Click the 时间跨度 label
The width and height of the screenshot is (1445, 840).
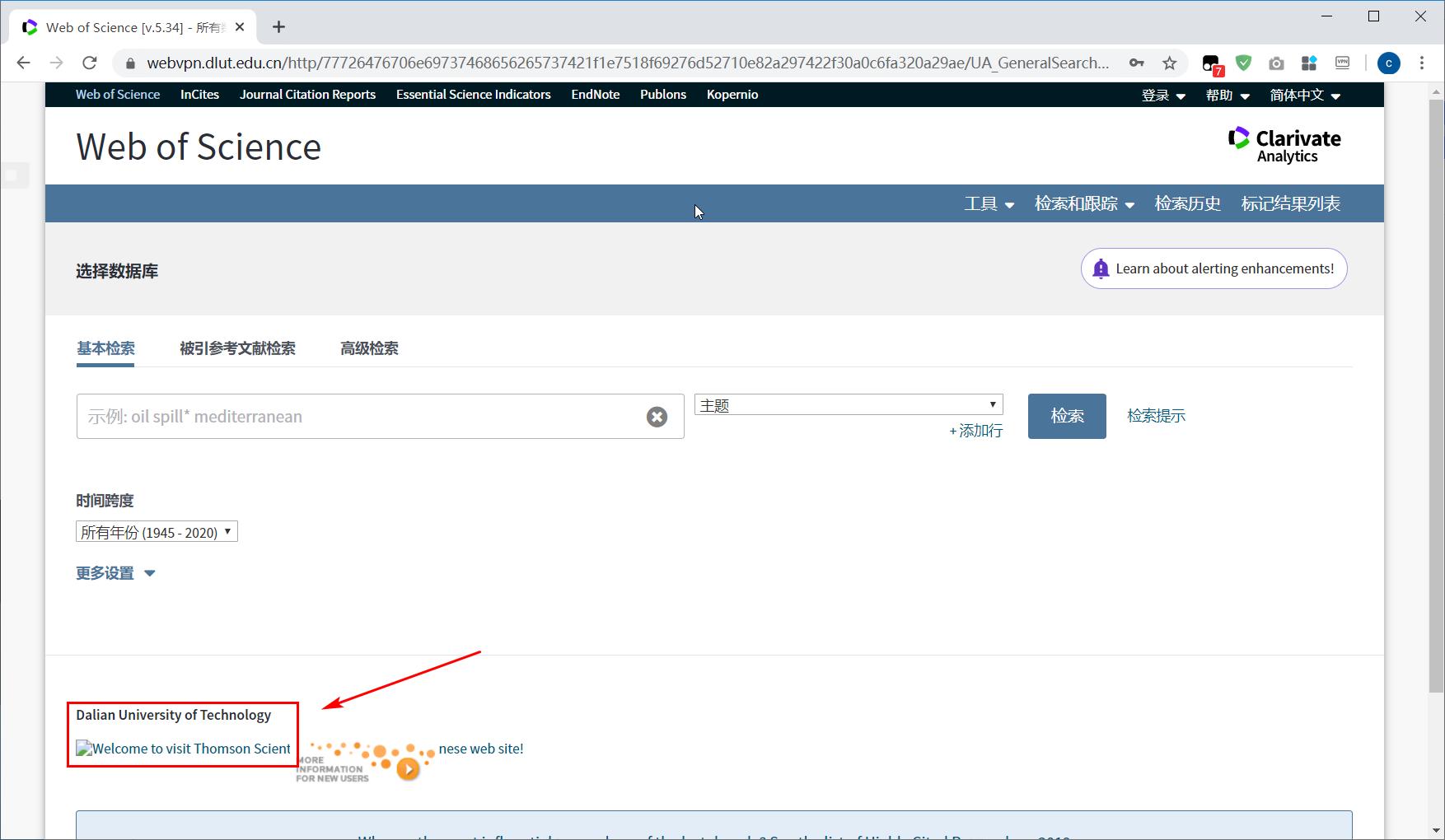(x=105, y=501)
